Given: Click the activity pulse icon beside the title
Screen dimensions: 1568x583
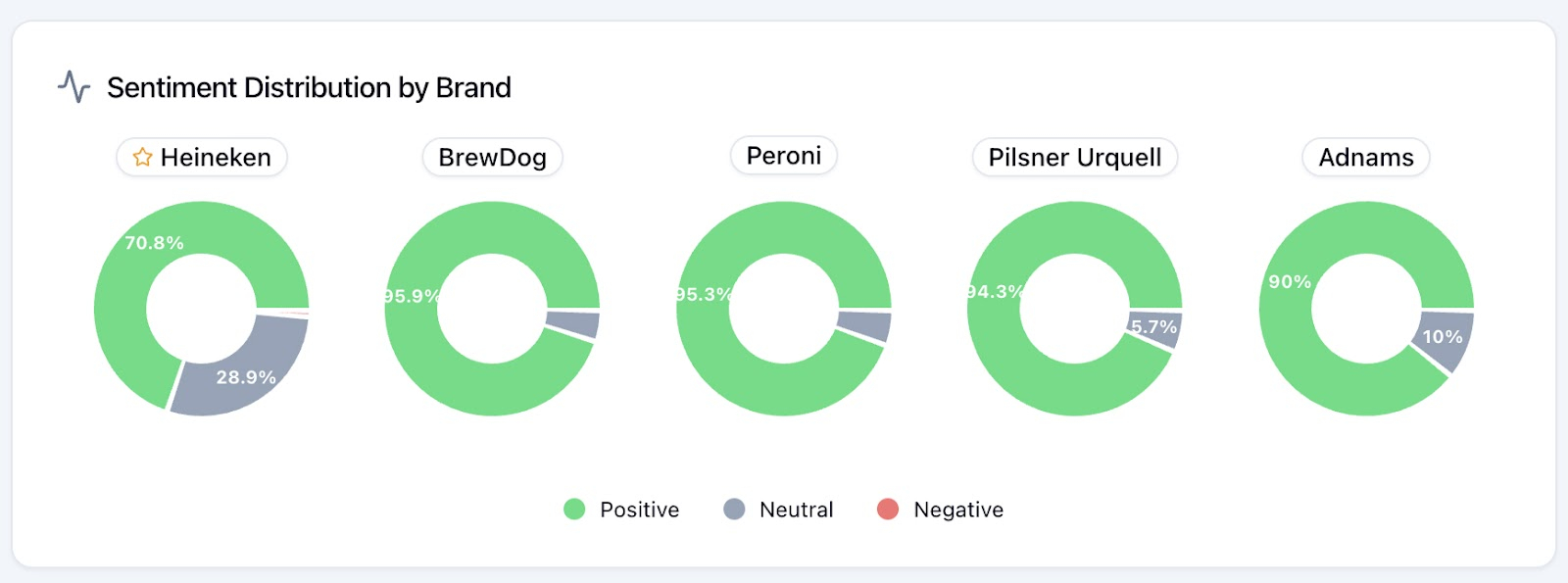Looking at the screenshot, I should point(73,87).
